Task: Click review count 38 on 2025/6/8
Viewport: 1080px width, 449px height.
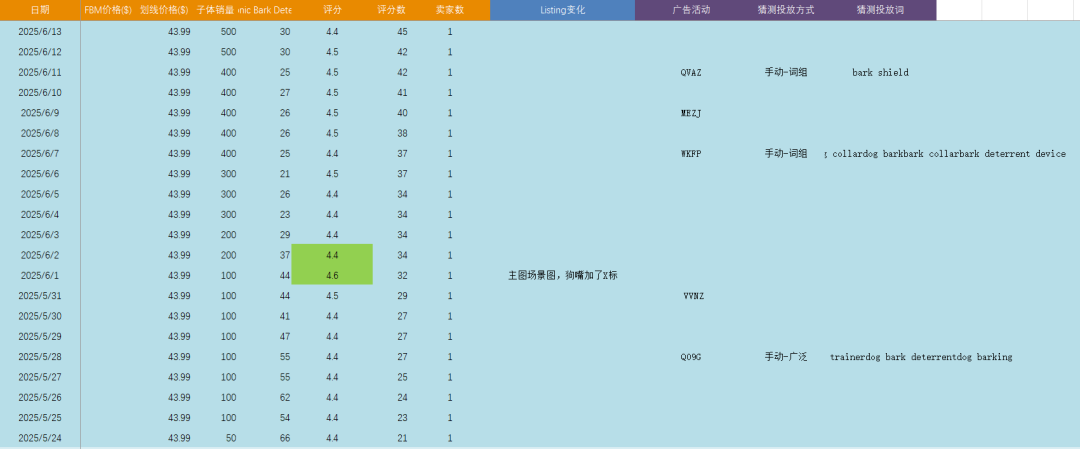Action: tap(402, 133)
